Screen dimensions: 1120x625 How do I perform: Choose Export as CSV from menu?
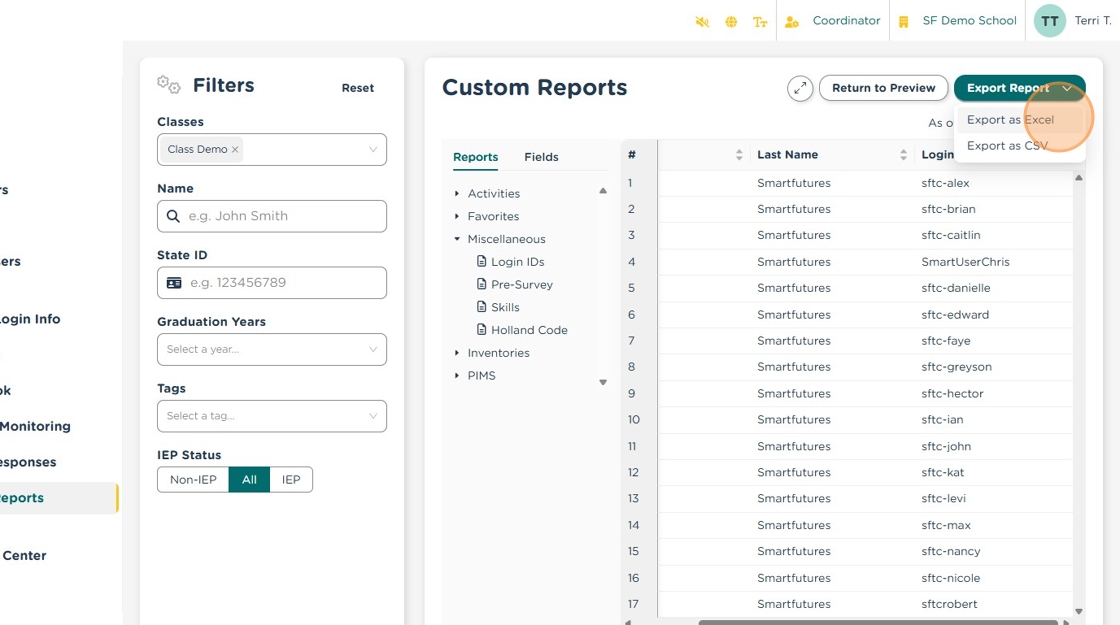1007,146
